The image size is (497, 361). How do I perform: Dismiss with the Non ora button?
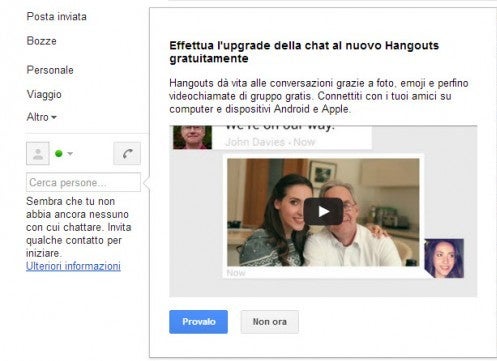click(270, 322)
